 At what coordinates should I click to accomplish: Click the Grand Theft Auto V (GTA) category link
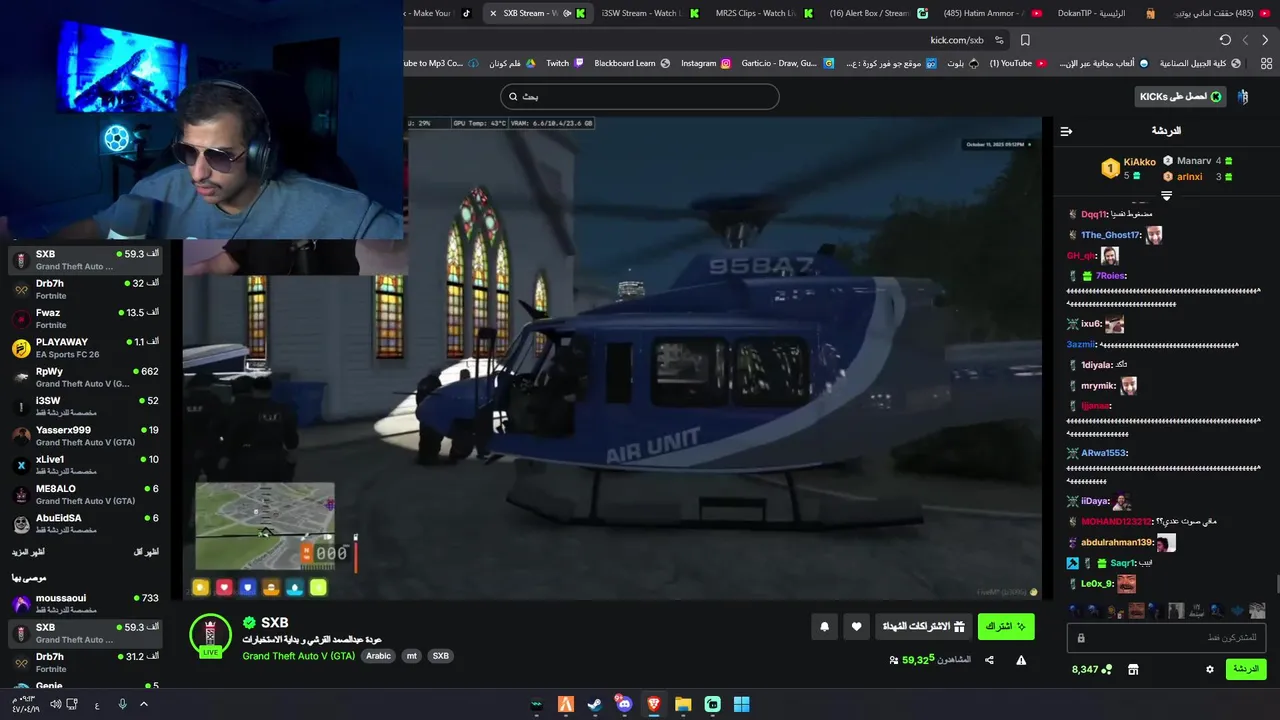298,656
